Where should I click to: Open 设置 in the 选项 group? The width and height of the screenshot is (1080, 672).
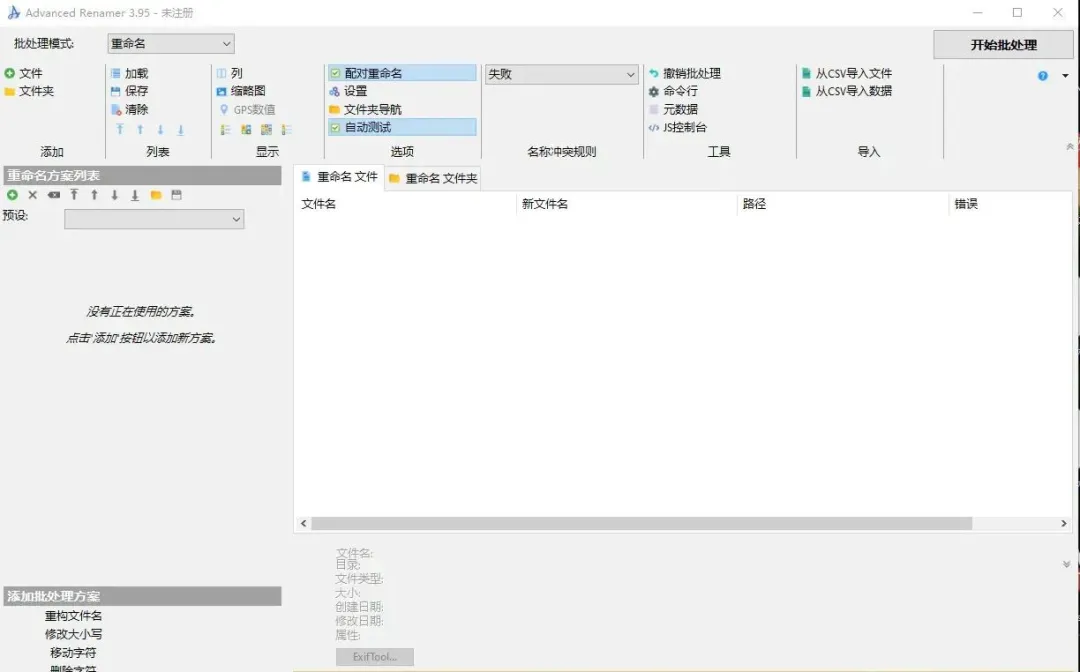[349, 91]
